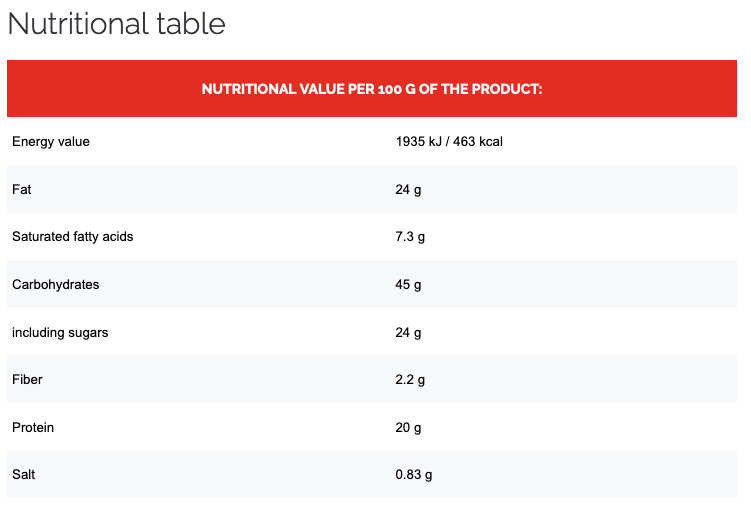The image size is (751, 516).
Task: Click the Salt row label
Action: [x=25, y=475]
